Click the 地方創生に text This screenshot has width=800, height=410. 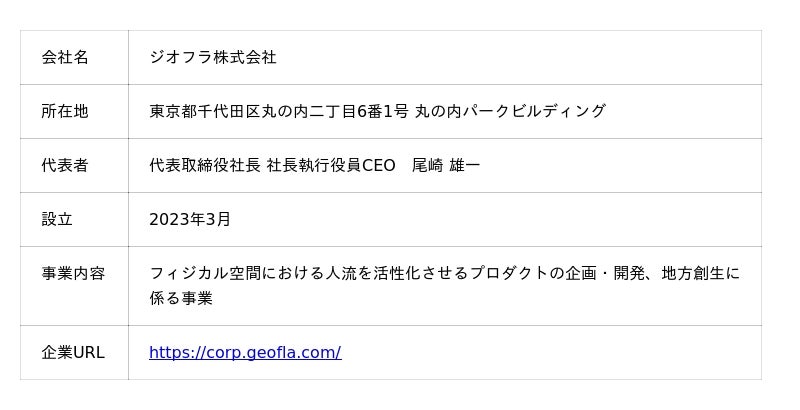[x=701, y=273]
